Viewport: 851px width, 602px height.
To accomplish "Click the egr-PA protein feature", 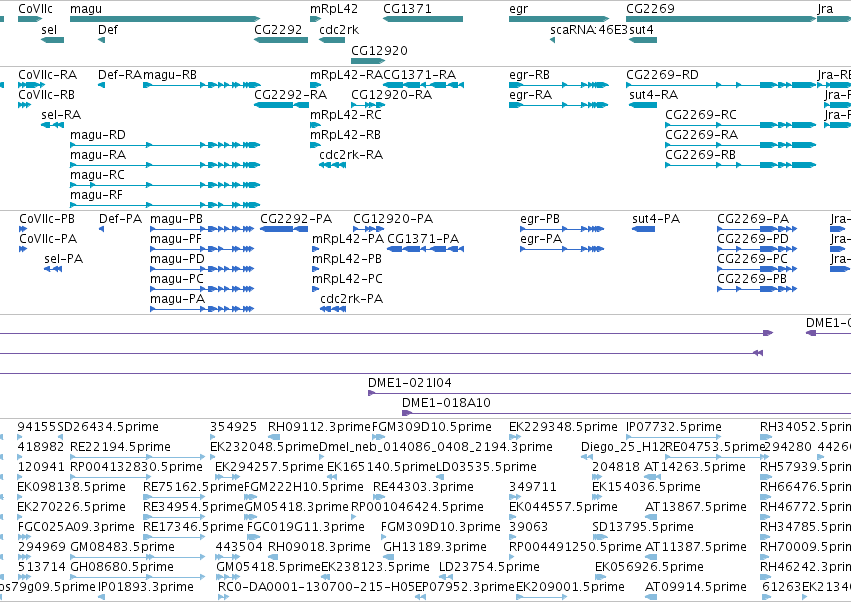I will pyautogui.click(x=562, y=249).
